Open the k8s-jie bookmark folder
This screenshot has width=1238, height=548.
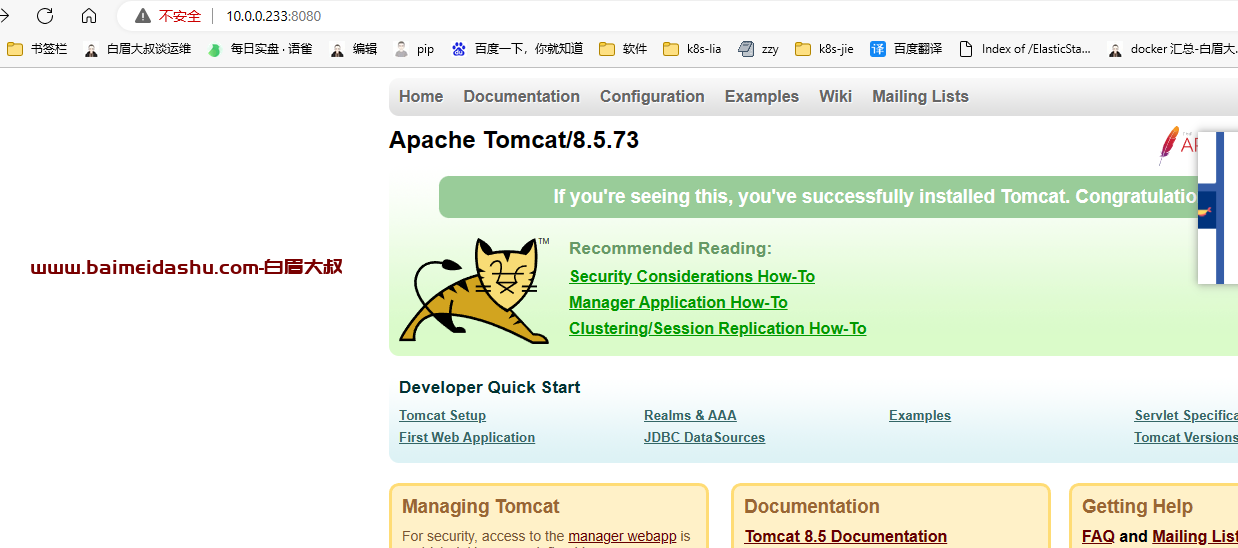coord(825,48)
